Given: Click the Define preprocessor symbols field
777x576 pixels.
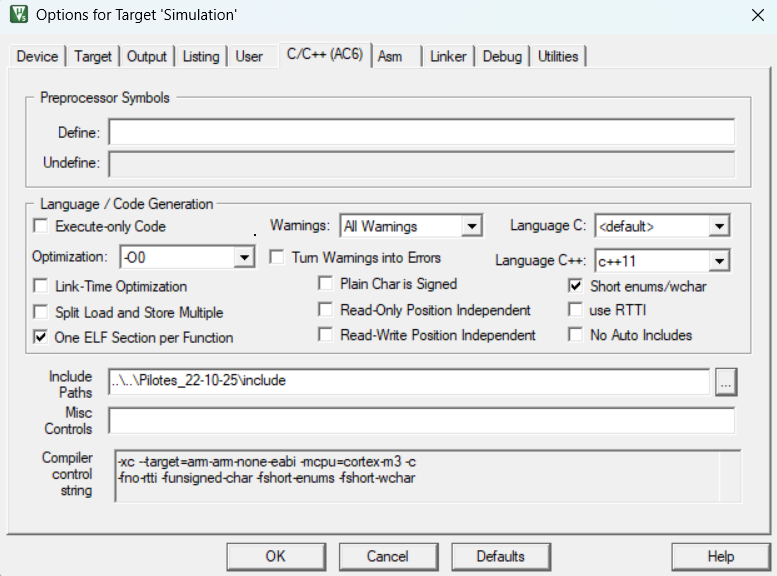Looking at the screenshot, I should (x=421, y=133).
